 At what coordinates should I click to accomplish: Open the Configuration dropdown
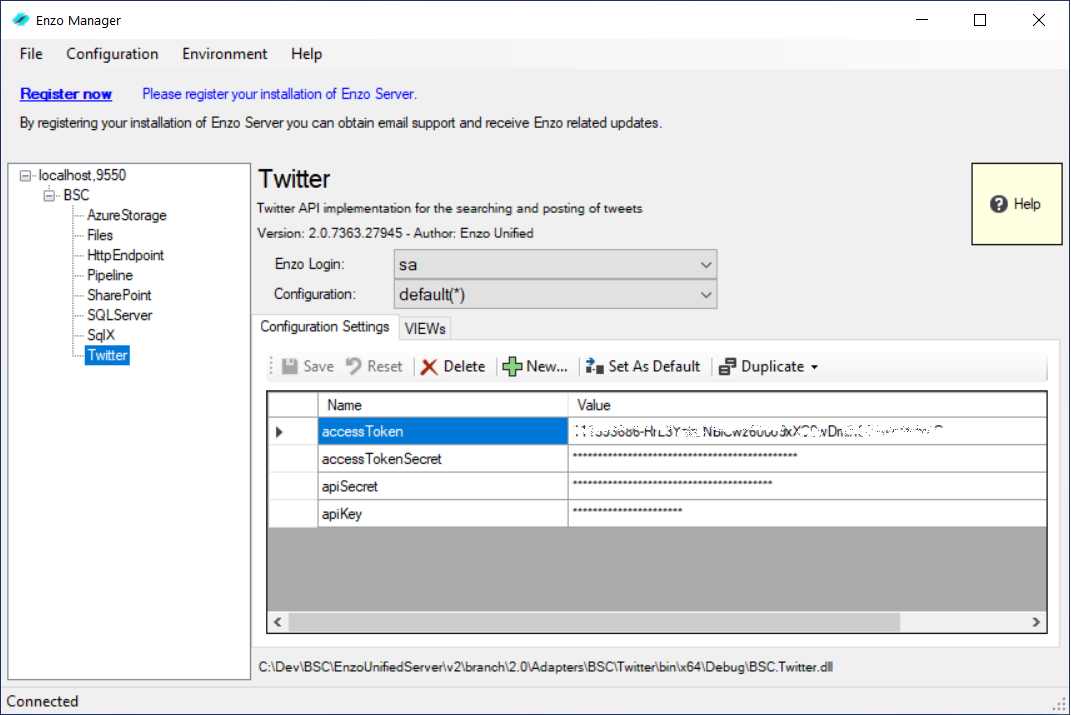pos(555,294)
